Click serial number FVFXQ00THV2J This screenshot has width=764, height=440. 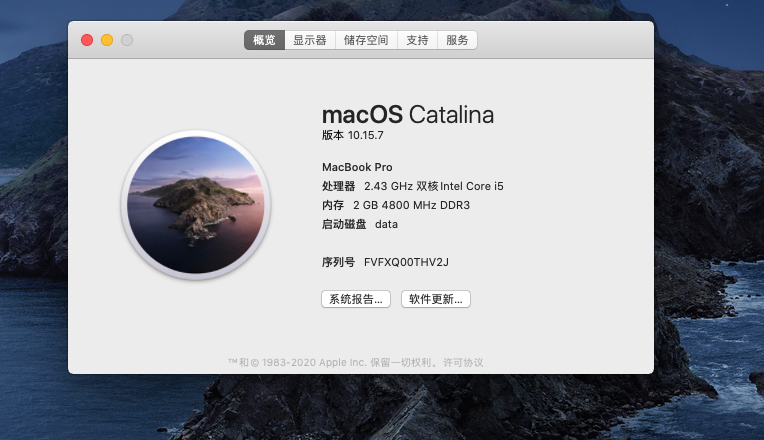(406, 262)
